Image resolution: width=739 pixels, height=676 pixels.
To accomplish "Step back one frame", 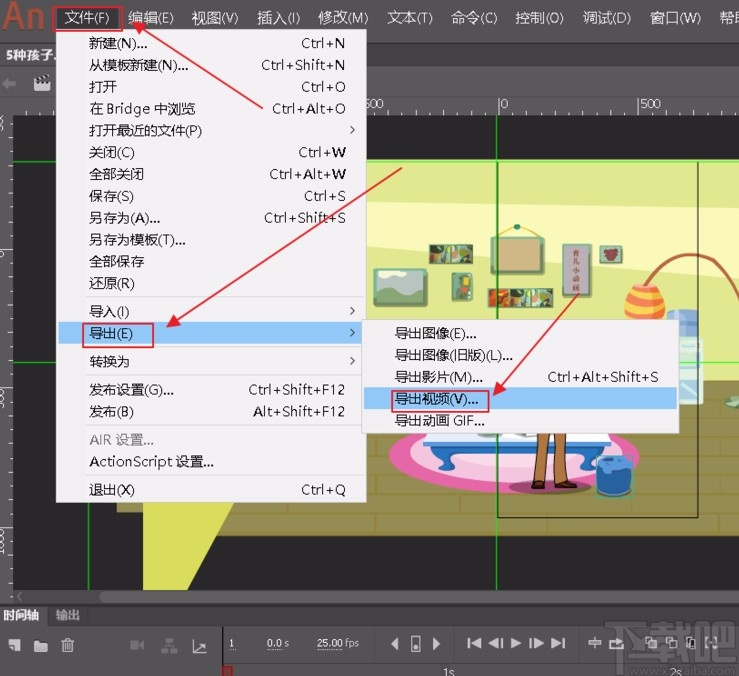I will tap(496, 643).
